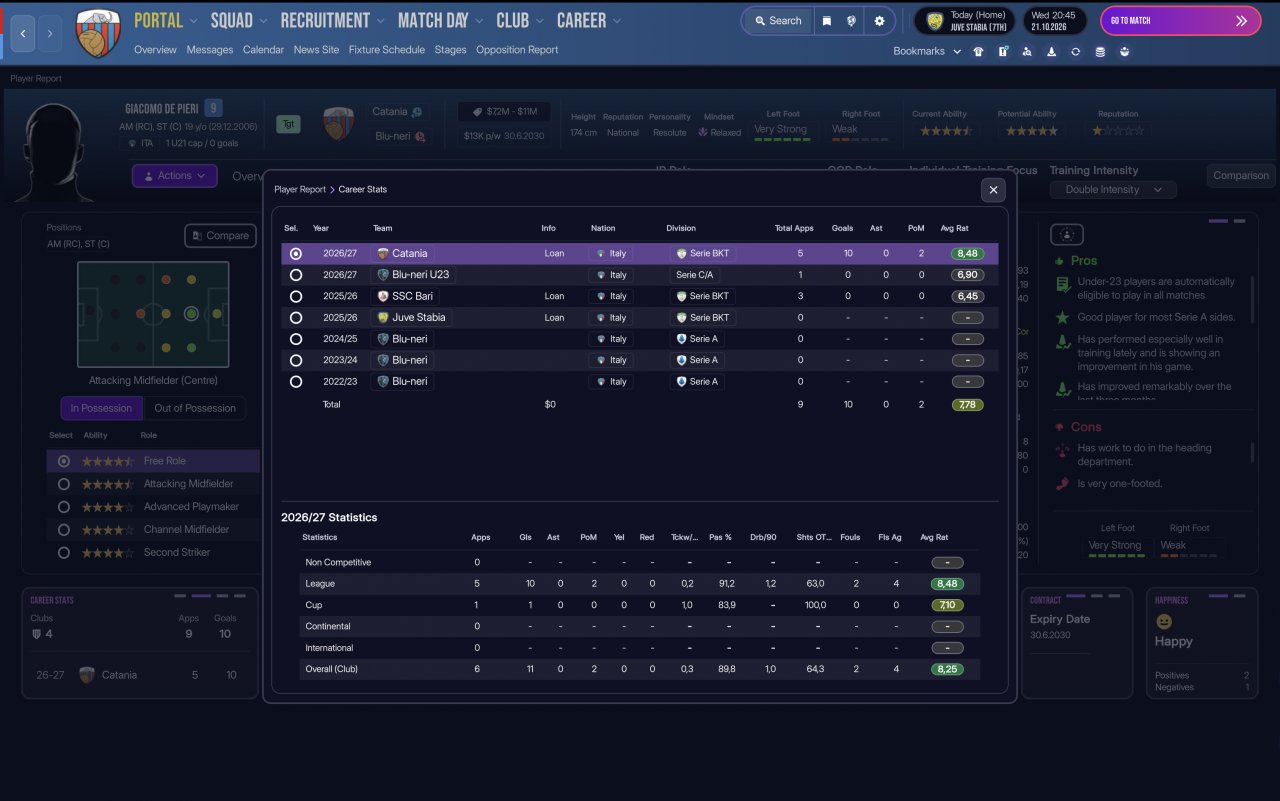The height and width of the screenshot is (801, 1280).
Task: Select the Attacking Midfielder role radio
Action: [x=64, y=484]
